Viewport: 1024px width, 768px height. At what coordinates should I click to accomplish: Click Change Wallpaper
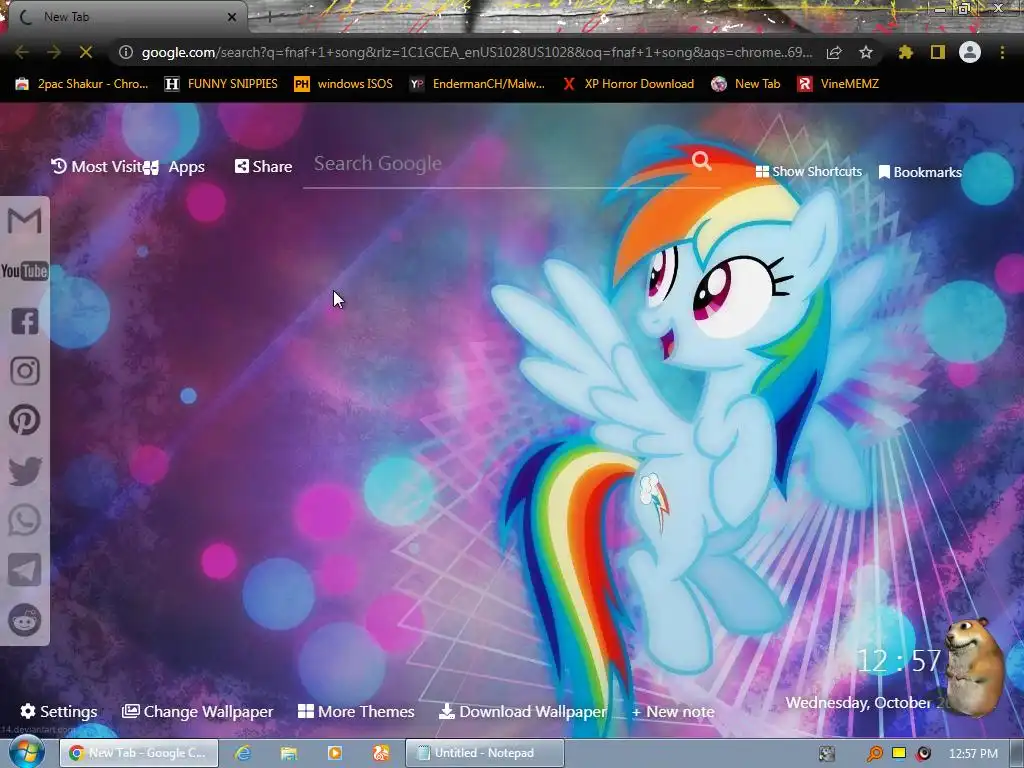click(198, 711)
